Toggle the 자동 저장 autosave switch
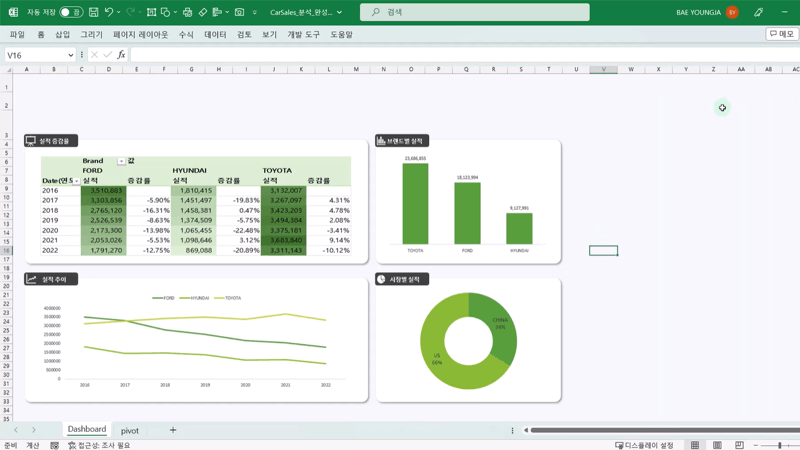Image resolution: width=800 pixels, height=450 pixels. 70,12
